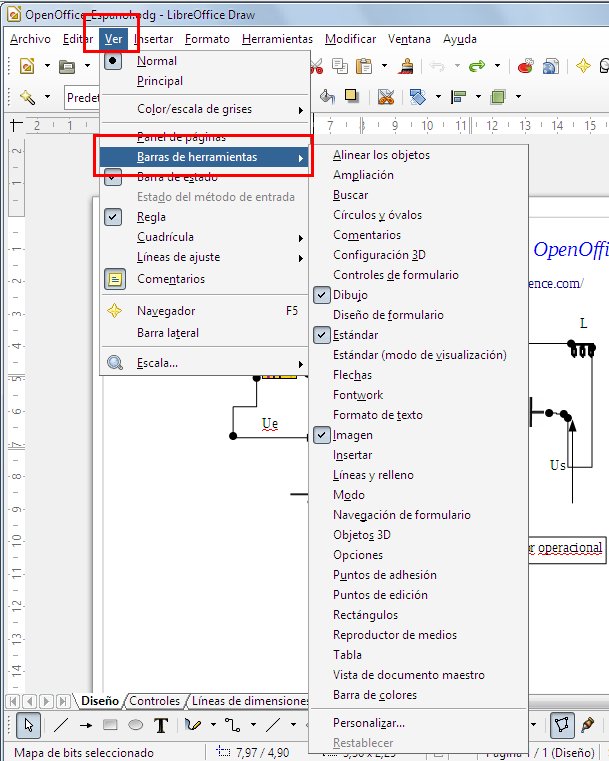The width and height of the screenshot is (609, 761).
Task: Open the Alignment dropdown arrow
Action: tap(478, 97)
